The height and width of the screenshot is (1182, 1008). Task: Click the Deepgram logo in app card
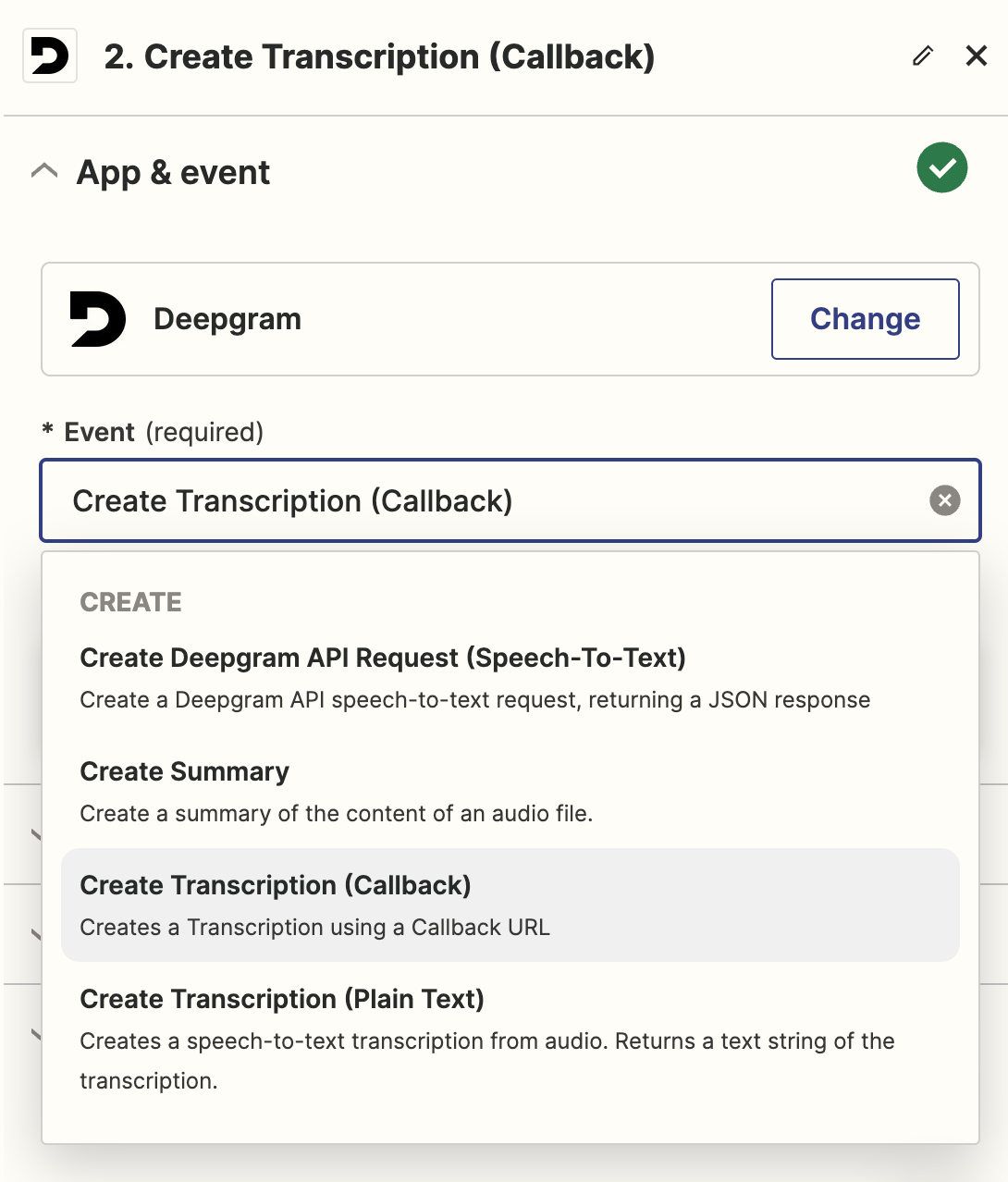pyautogui.click(x=98, y=319)
